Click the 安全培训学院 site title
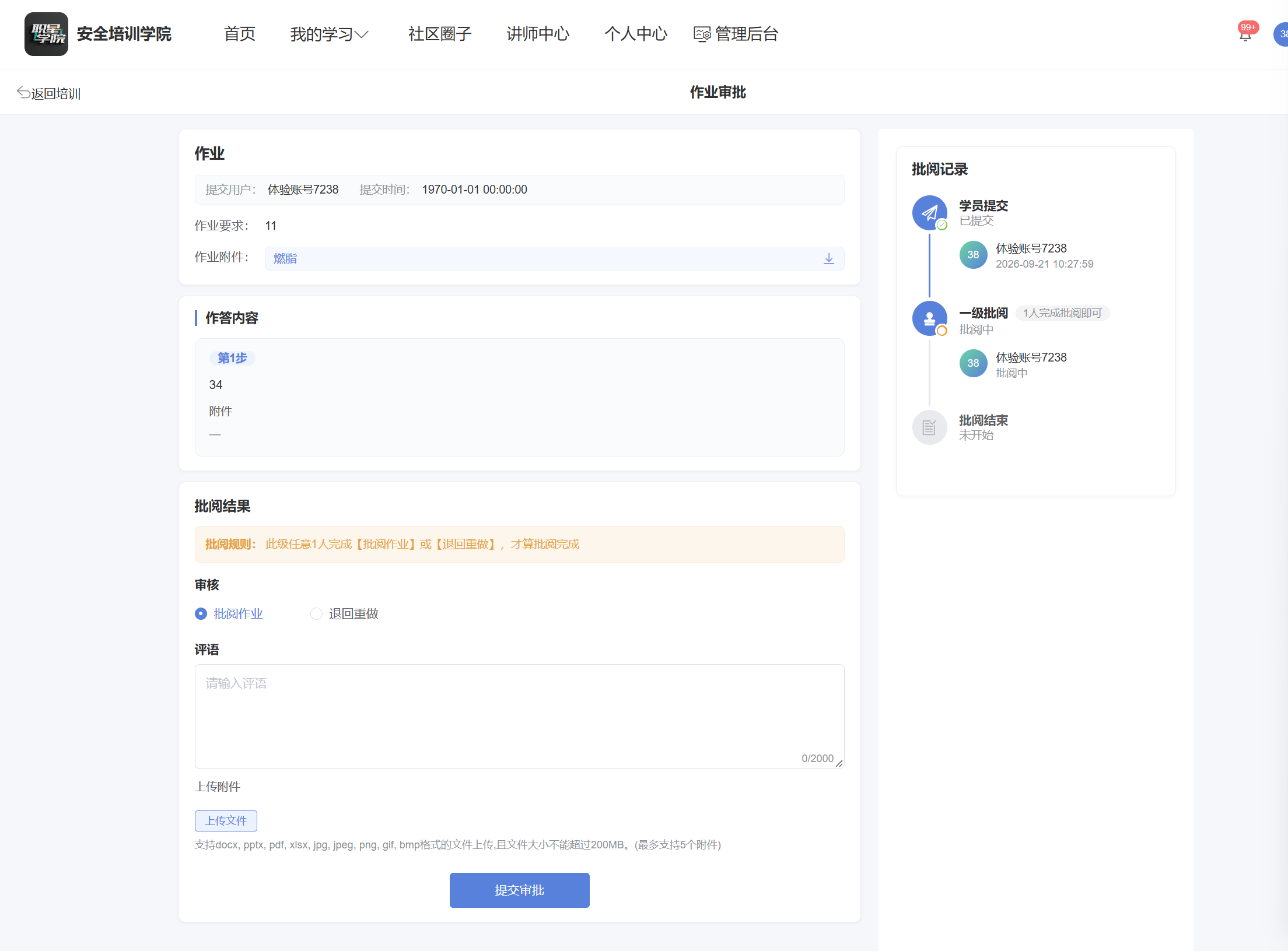1288x951 pixels. coord(124,34)
